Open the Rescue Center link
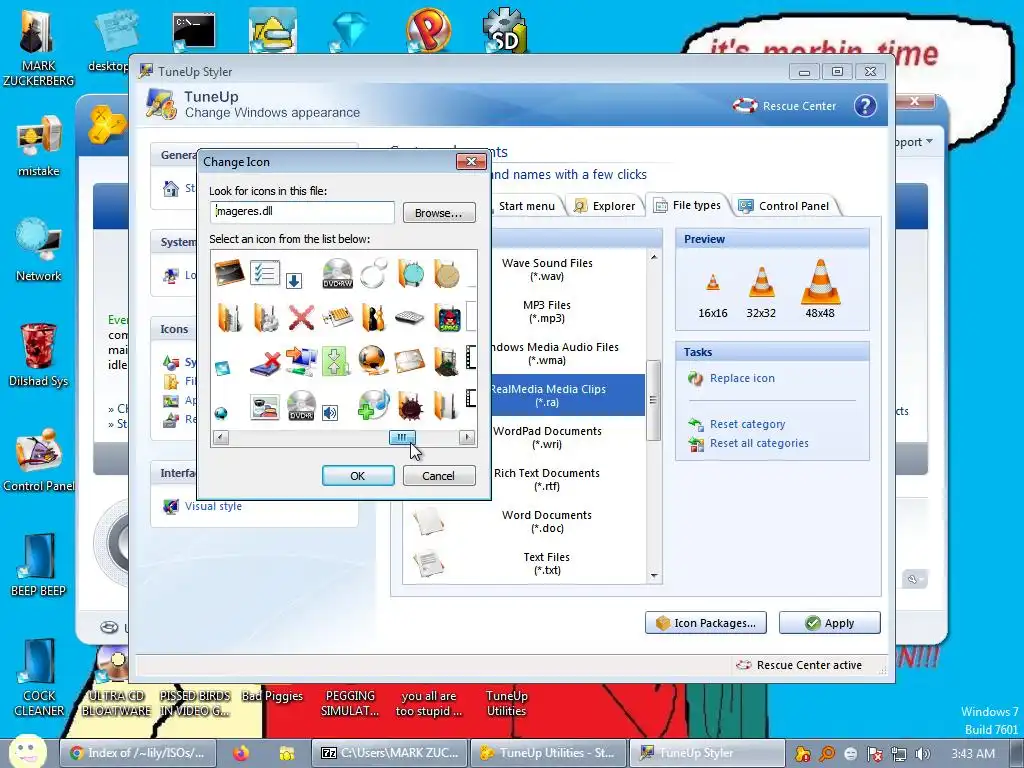This screenshot has height=768, width=1024. (785, 106)
